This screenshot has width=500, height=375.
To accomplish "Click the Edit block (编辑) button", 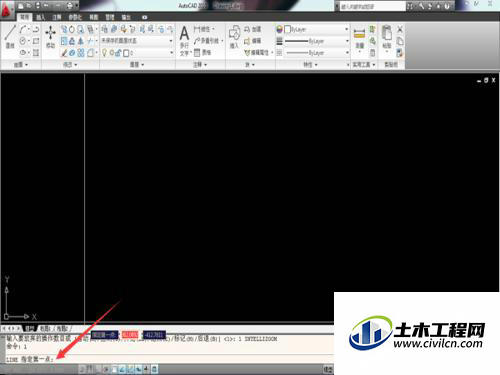I will 252,41.
